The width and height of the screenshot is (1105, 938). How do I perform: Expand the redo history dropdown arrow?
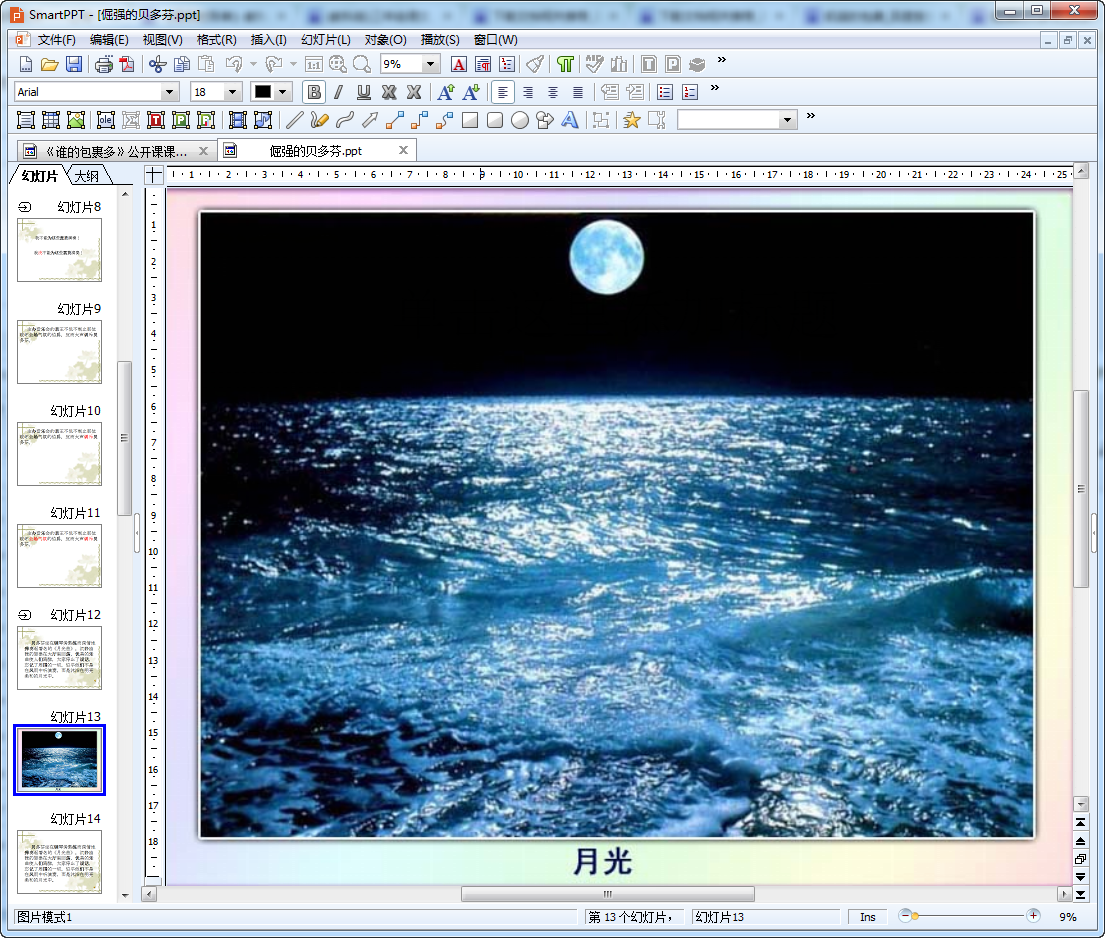(293, 64)
